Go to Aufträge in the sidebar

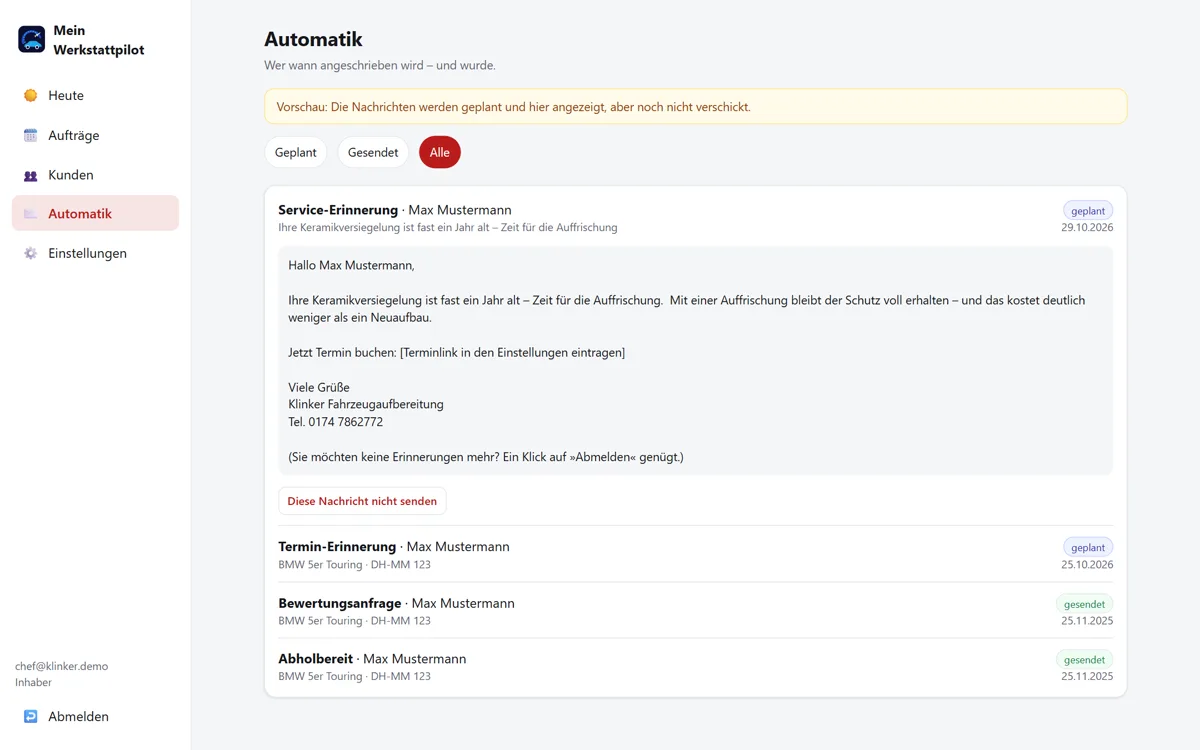[x=95, y=135]
